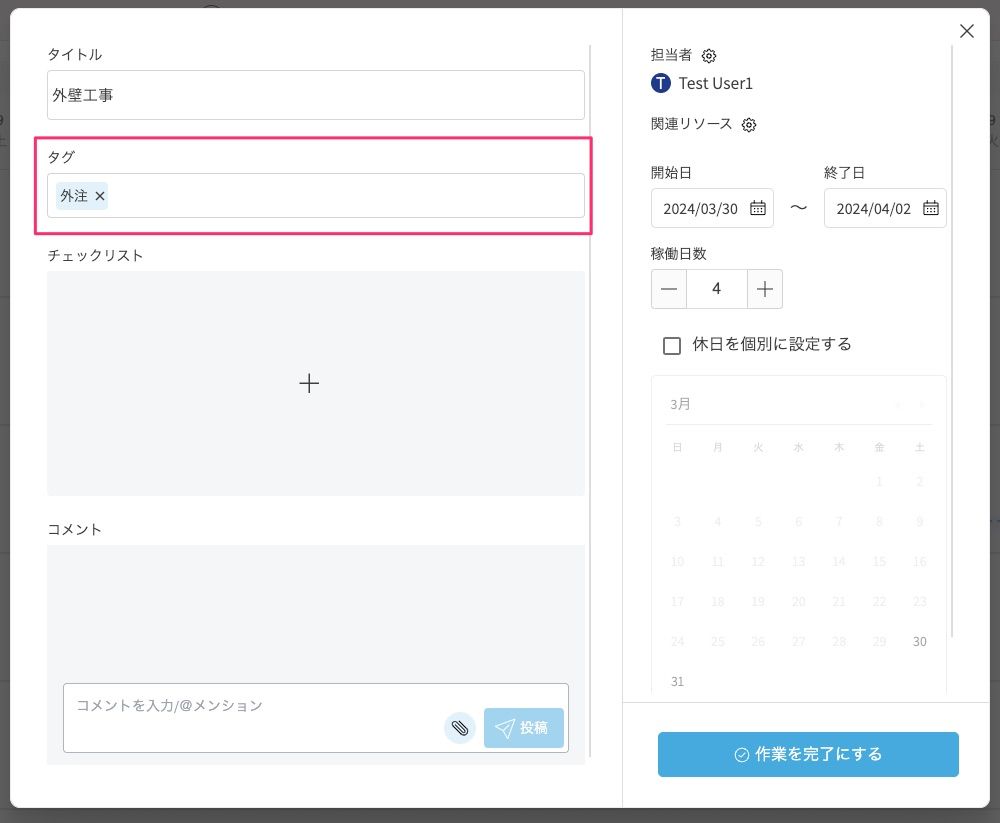Click the paperclip attachment icon
This screenshot has height=823, width=1000.
point(459,728)
